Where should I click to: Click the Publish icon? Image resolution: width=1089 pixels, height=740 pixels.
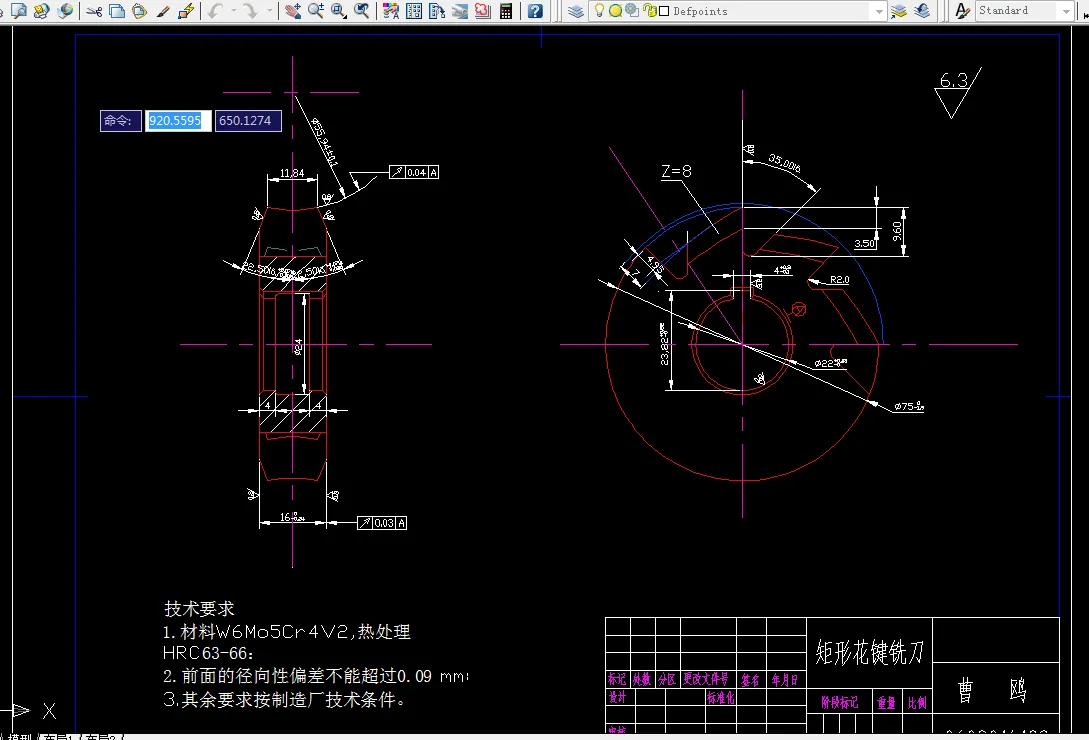(x=42, y=10)
